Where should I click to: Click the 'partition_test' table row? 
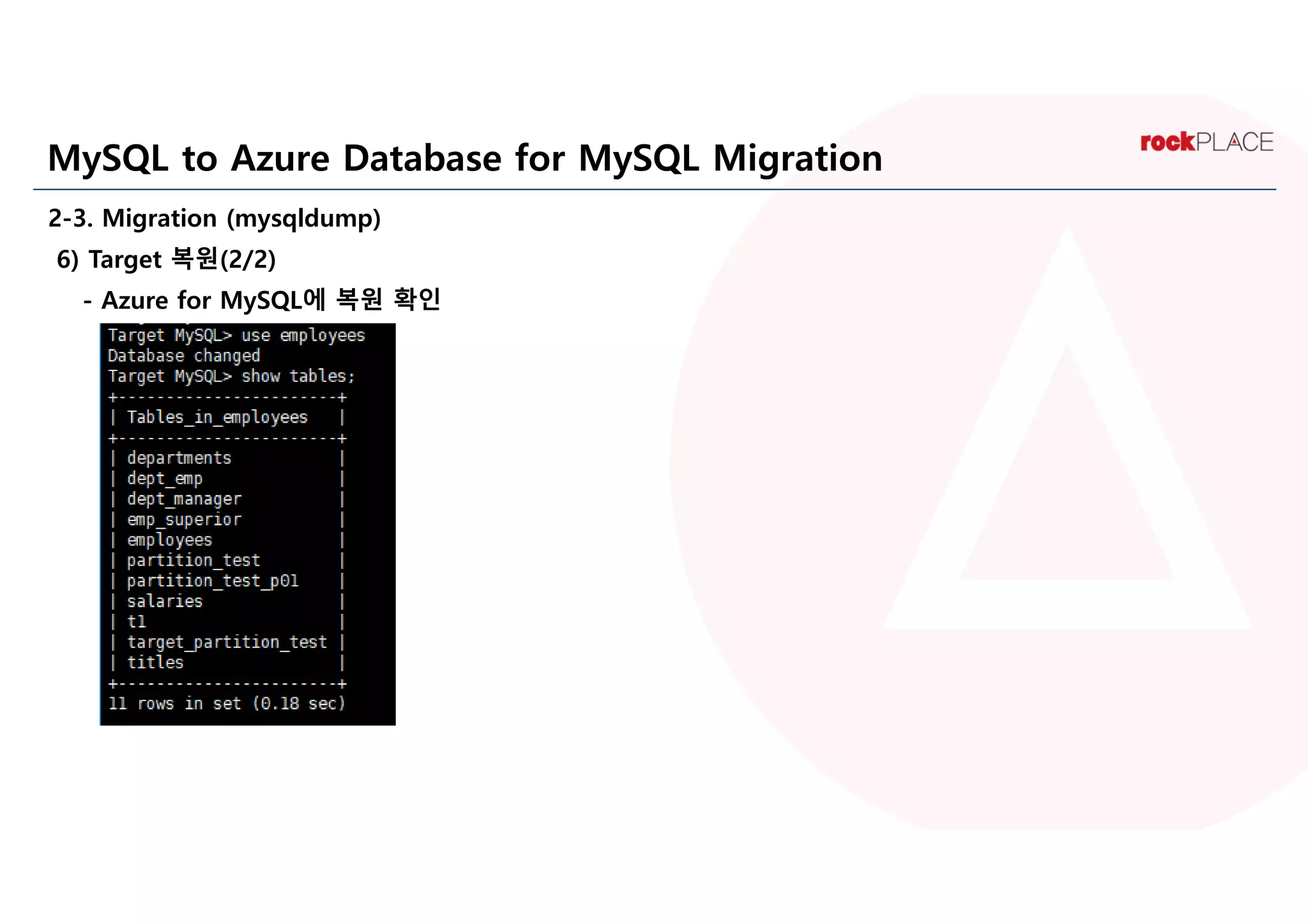(227, 560)
